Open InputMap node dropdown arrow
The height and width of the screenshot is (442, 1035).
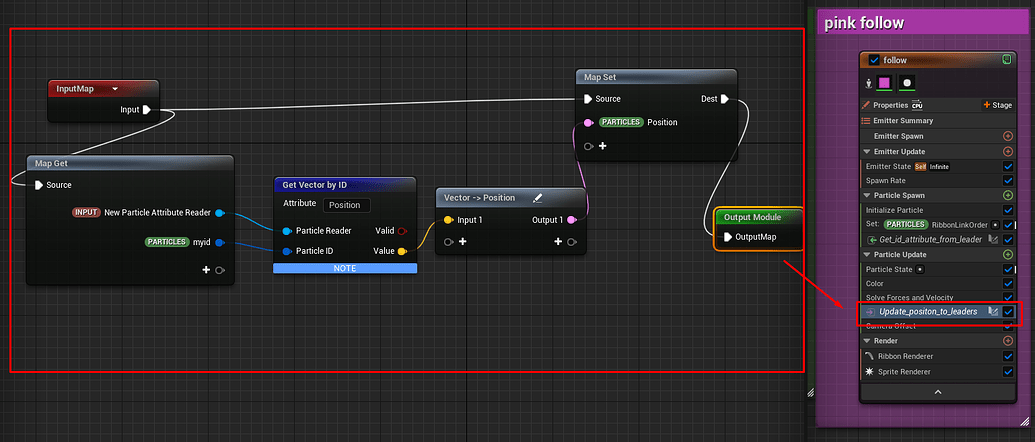(115, 88)
